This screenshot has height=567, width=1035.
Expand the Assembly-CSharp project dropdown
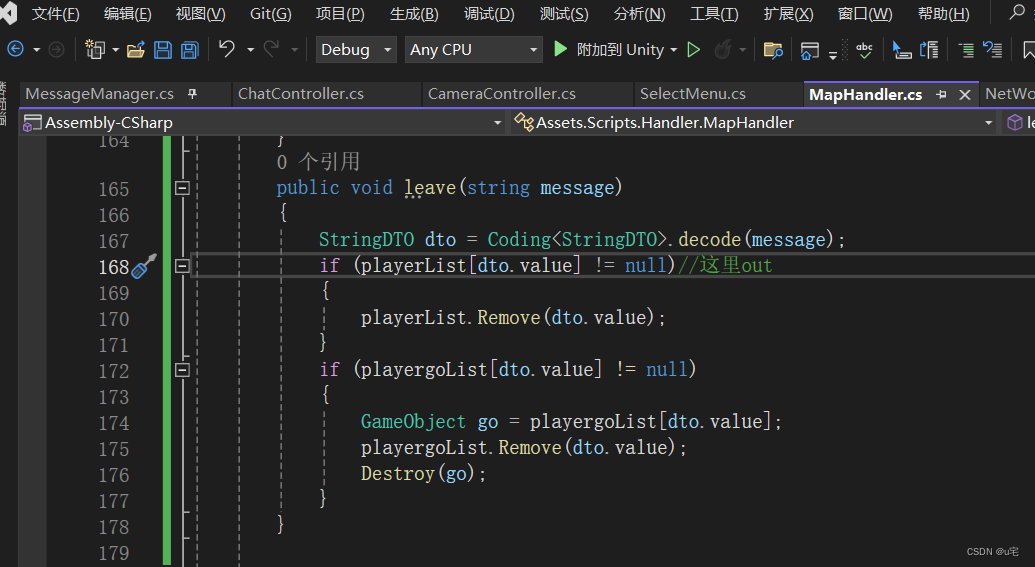tap(497, 123)
